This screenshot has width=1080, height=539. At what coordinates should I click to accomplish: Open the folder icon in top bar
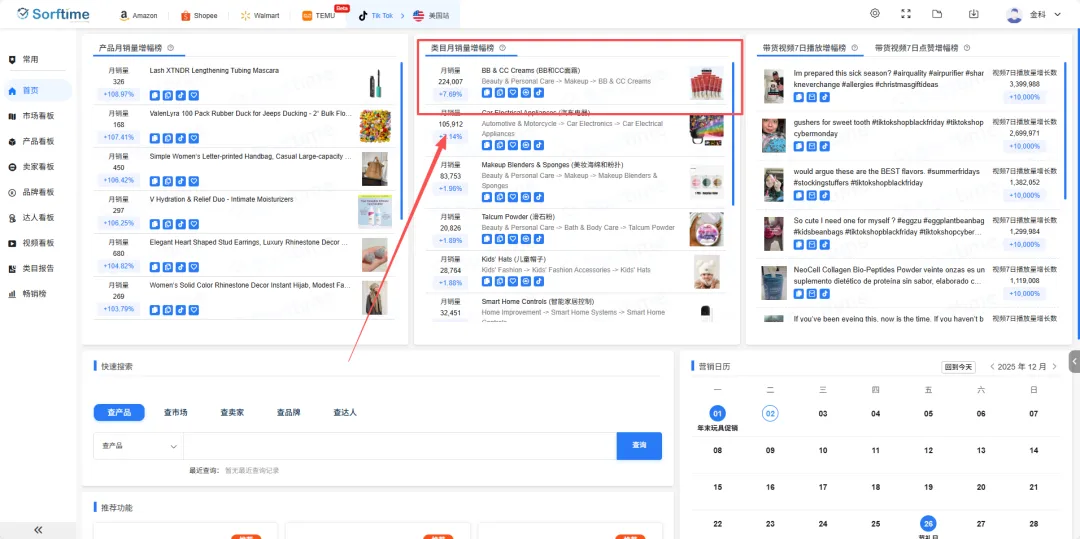pos(937,14)
